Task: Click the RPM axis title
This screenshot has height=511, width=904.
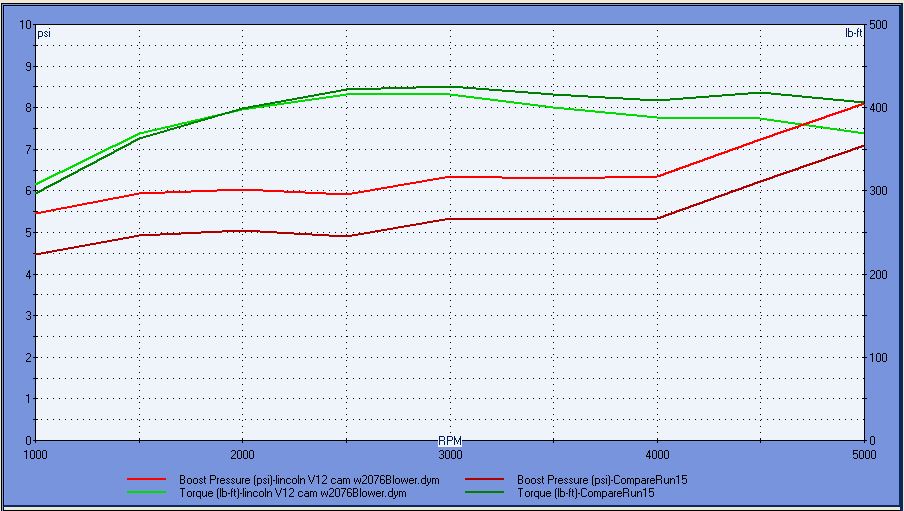Action: [x=450, y=440]
